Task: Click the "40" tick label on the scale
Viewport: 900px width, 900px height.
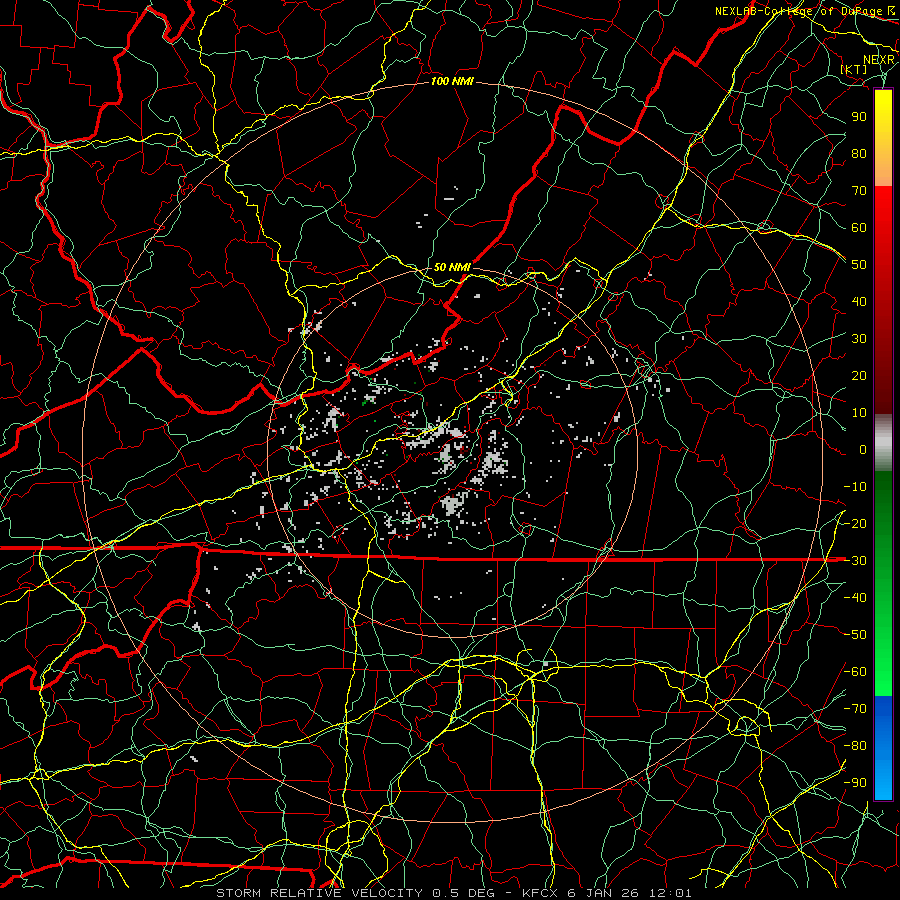Action: pyautogui.click(x=859, y=301)
